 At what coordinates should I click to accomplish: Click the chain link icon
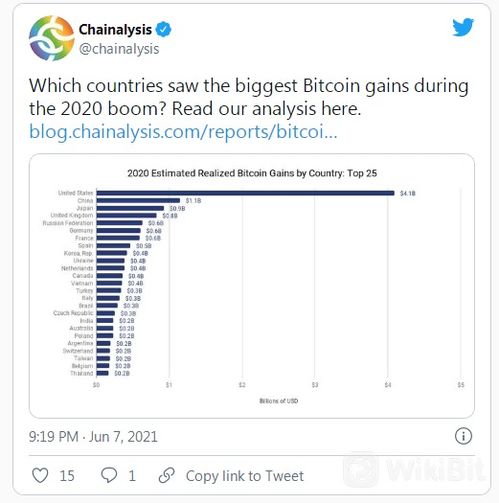[167, 475]
